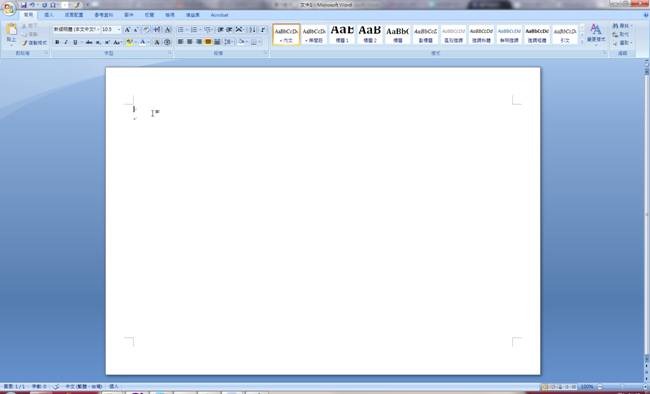This screenshot has height=394, width=650.
Task: Apply the 標題 1 (Heading 1) style
Action: [342, 34]
